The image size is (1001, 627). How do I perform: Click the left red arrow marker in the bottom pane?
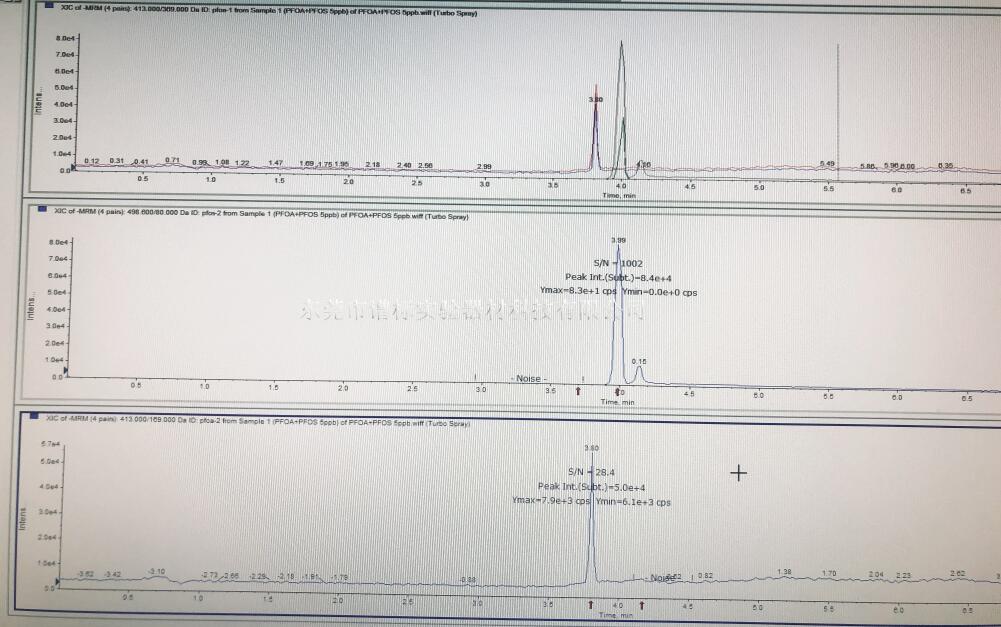(591, 605)
